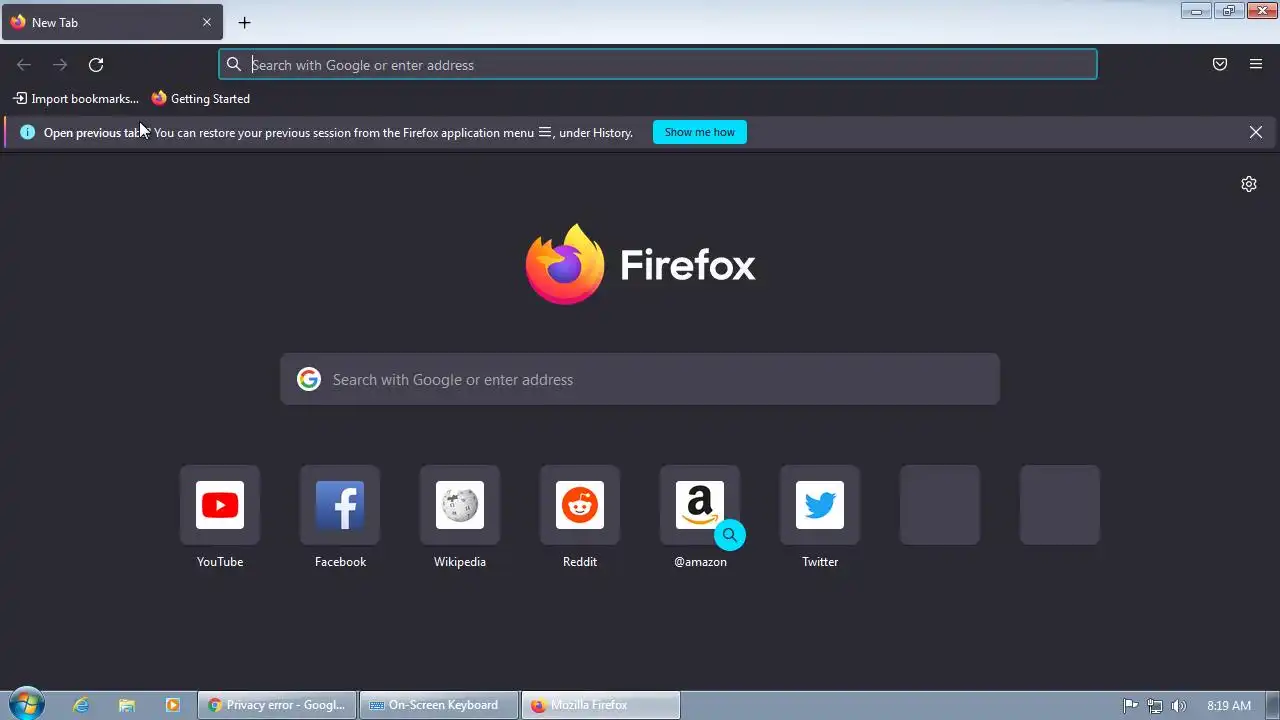Switch to Privacy error Chrome taskbar window
This screenshot has height=720, width=1280.
click(x=277, y=705)
